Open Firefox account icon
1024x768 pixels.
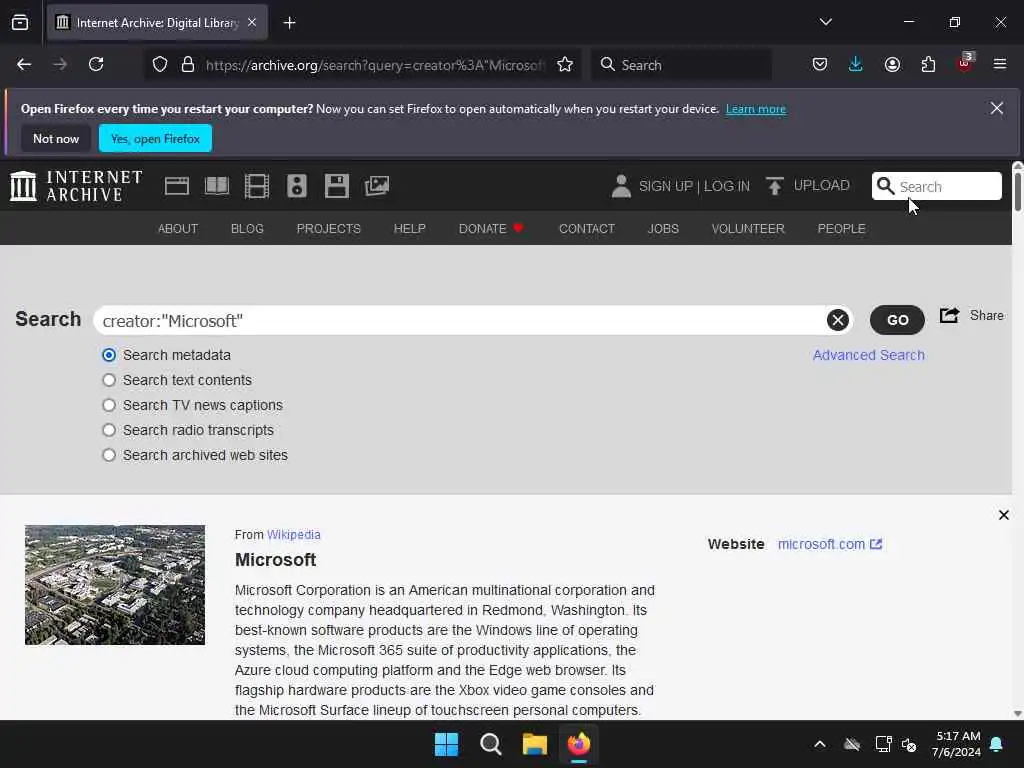point(892,65)
